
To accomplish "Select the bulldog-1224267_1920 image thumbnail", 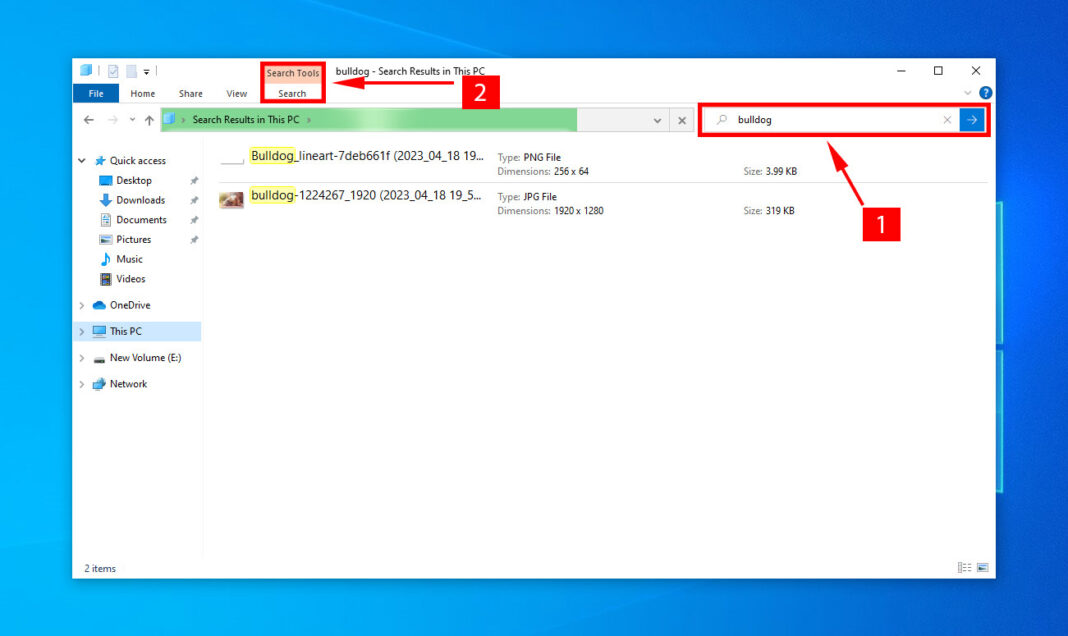I will pyautogui.click(x=231, y=199).
